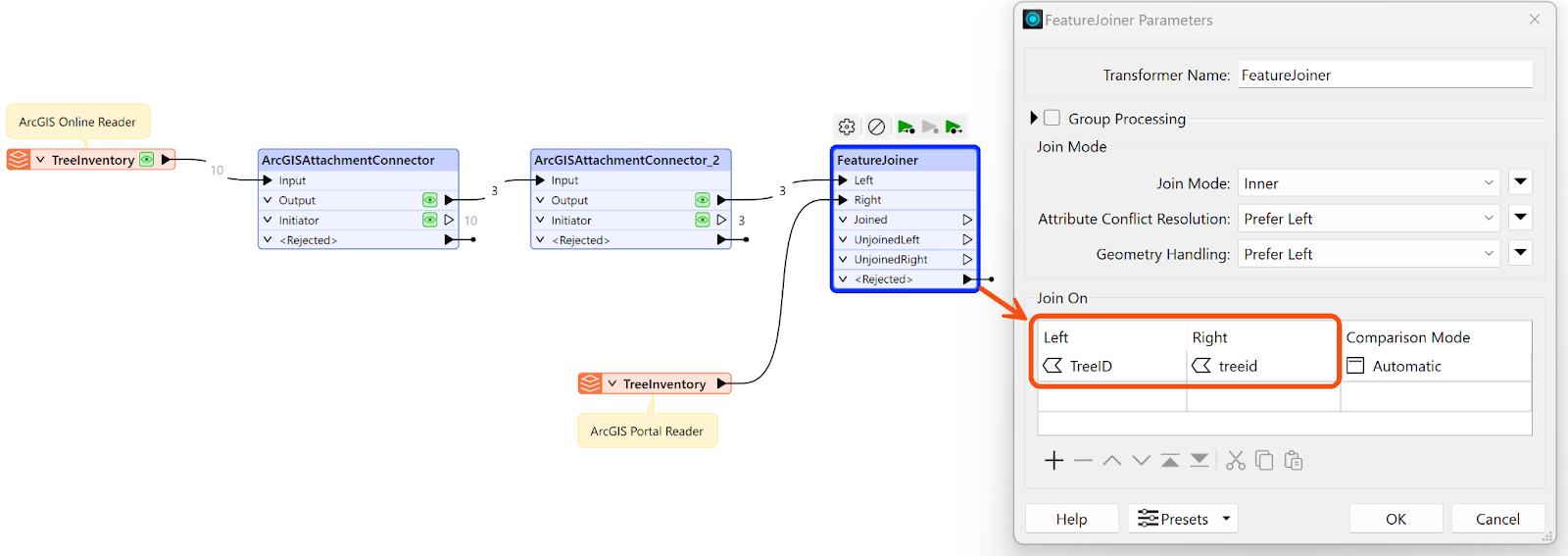Move the Join On row down one
The width and height of the screenshot is (1568, 556).
[x=1141, y=460]
